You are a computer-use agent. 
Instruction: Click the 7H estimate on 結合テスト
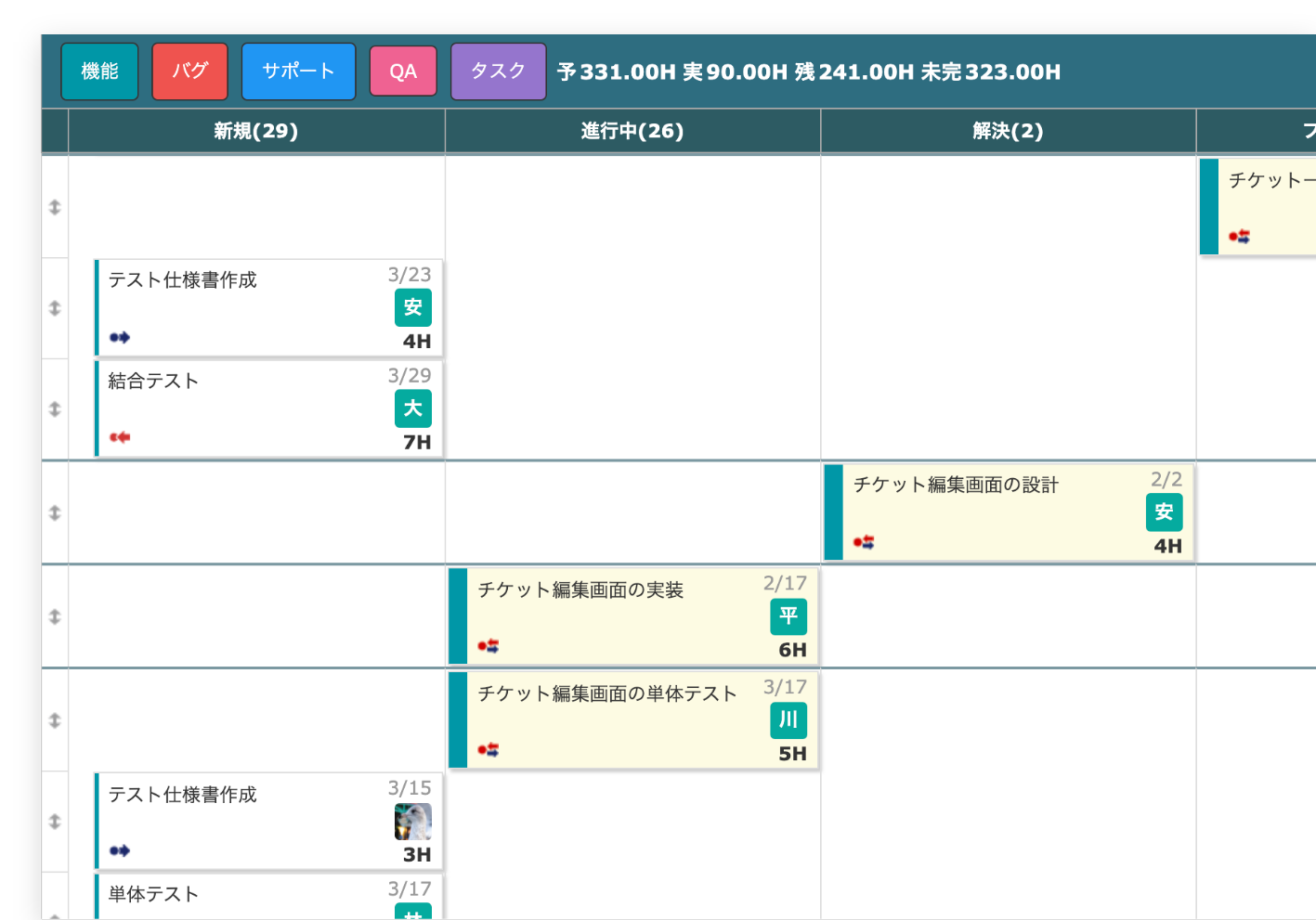tap(417, 443)
